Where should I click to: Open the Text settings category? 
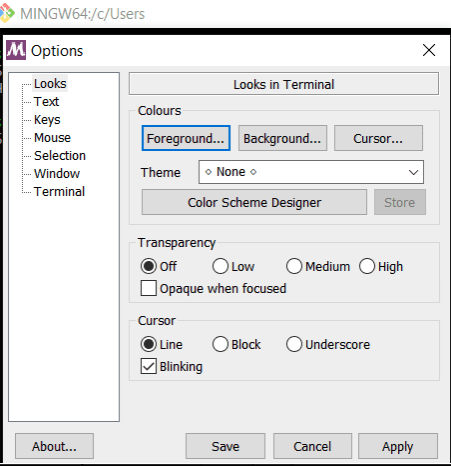46,101
